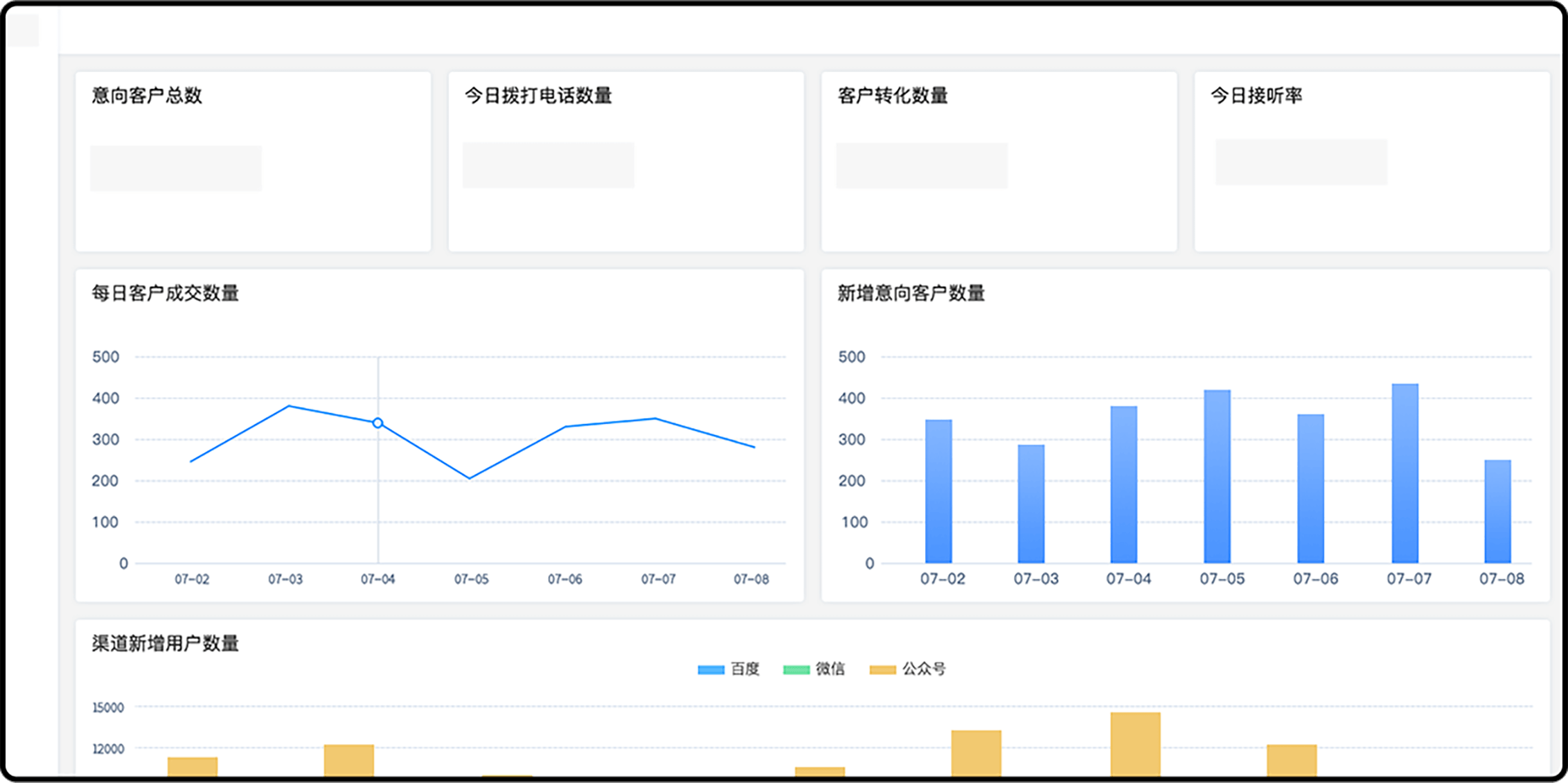Select the shortest 07-08 blue bar
Image resolution: width=1568 pixels, height=783 pixels.
pyautogui.click(x=1497, y=511)
